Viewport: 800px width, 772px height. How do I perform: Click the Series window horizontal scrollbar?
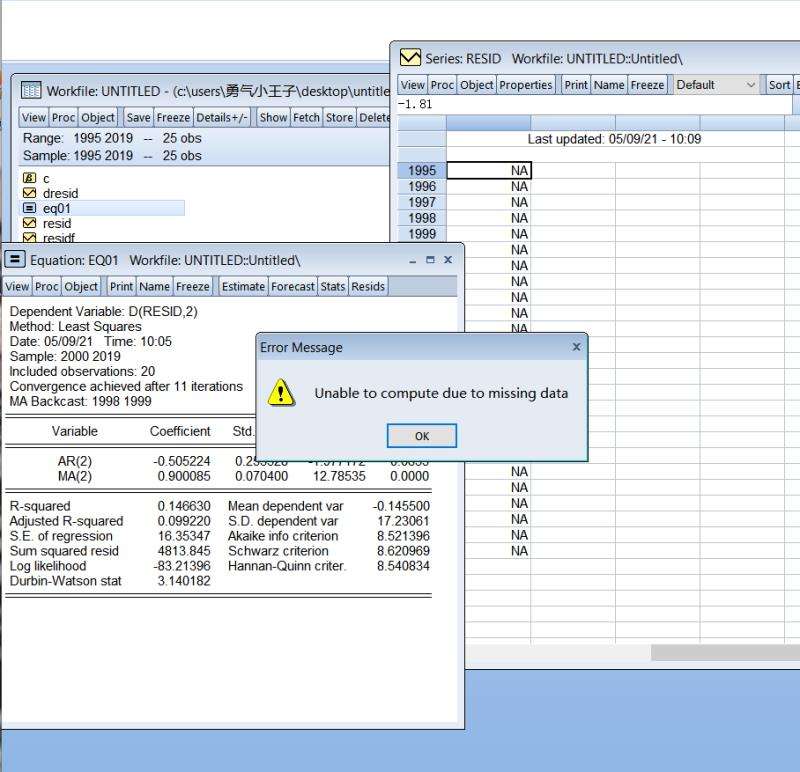724,652
